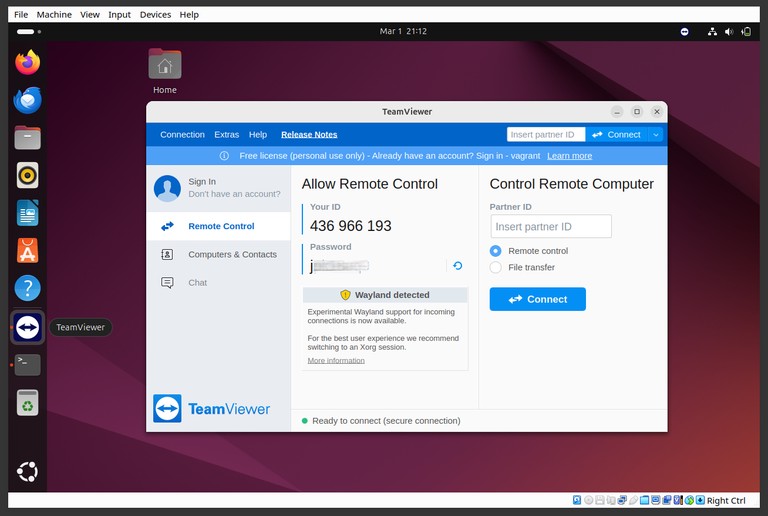Open the VirtualBox Machine menu
This screenshot has width=768, height=516.
pos(54,15)
